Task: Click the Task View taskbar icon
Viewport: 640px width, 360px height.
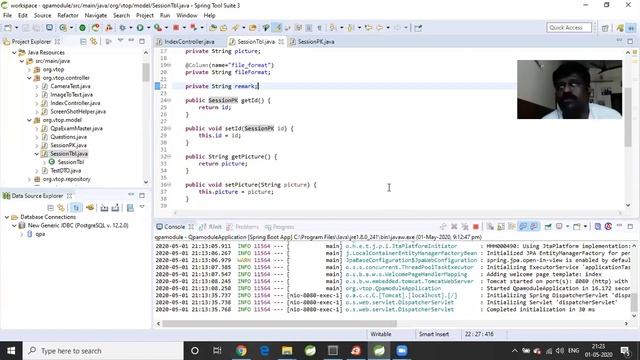Action: (217, 351)
